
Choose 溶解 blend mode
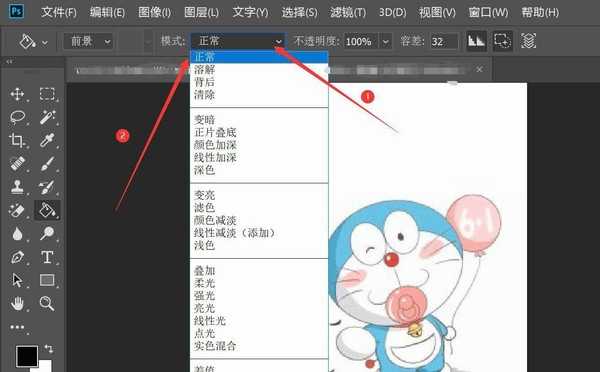(x=259, y=69)
